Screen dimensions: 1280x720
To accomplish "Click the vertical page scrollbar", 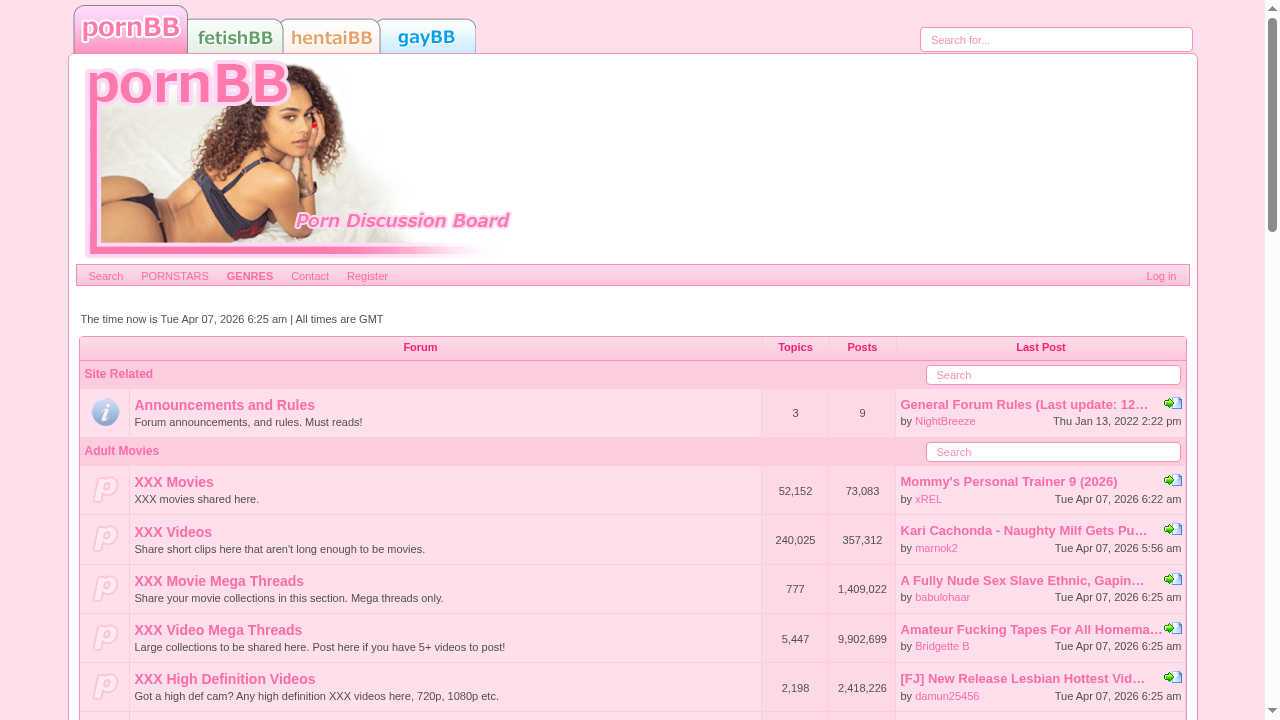I will point(1272,360).
